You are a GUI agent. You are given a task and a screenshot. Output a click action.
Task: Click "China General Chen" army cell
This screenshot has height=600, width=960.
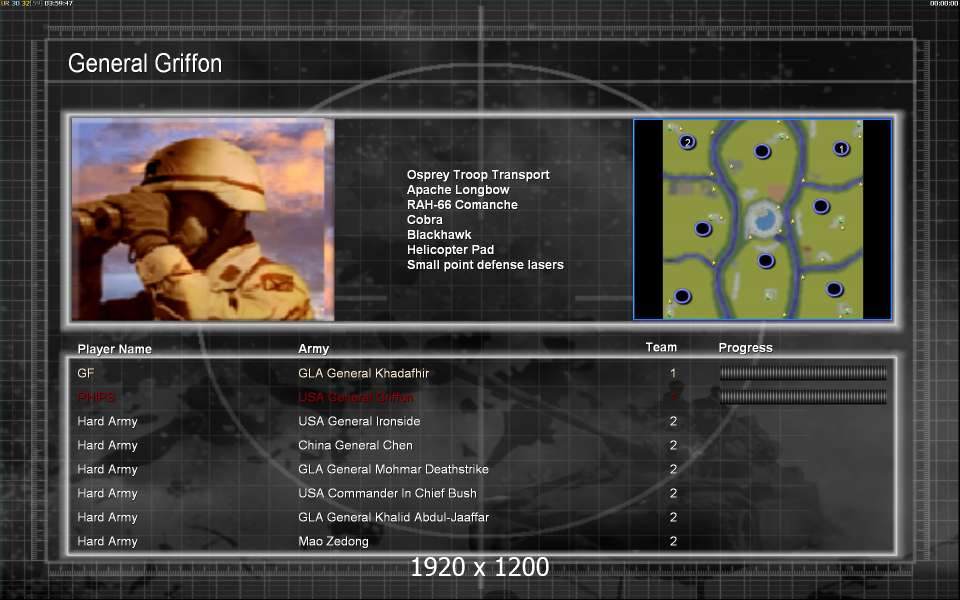coord(355,445)
